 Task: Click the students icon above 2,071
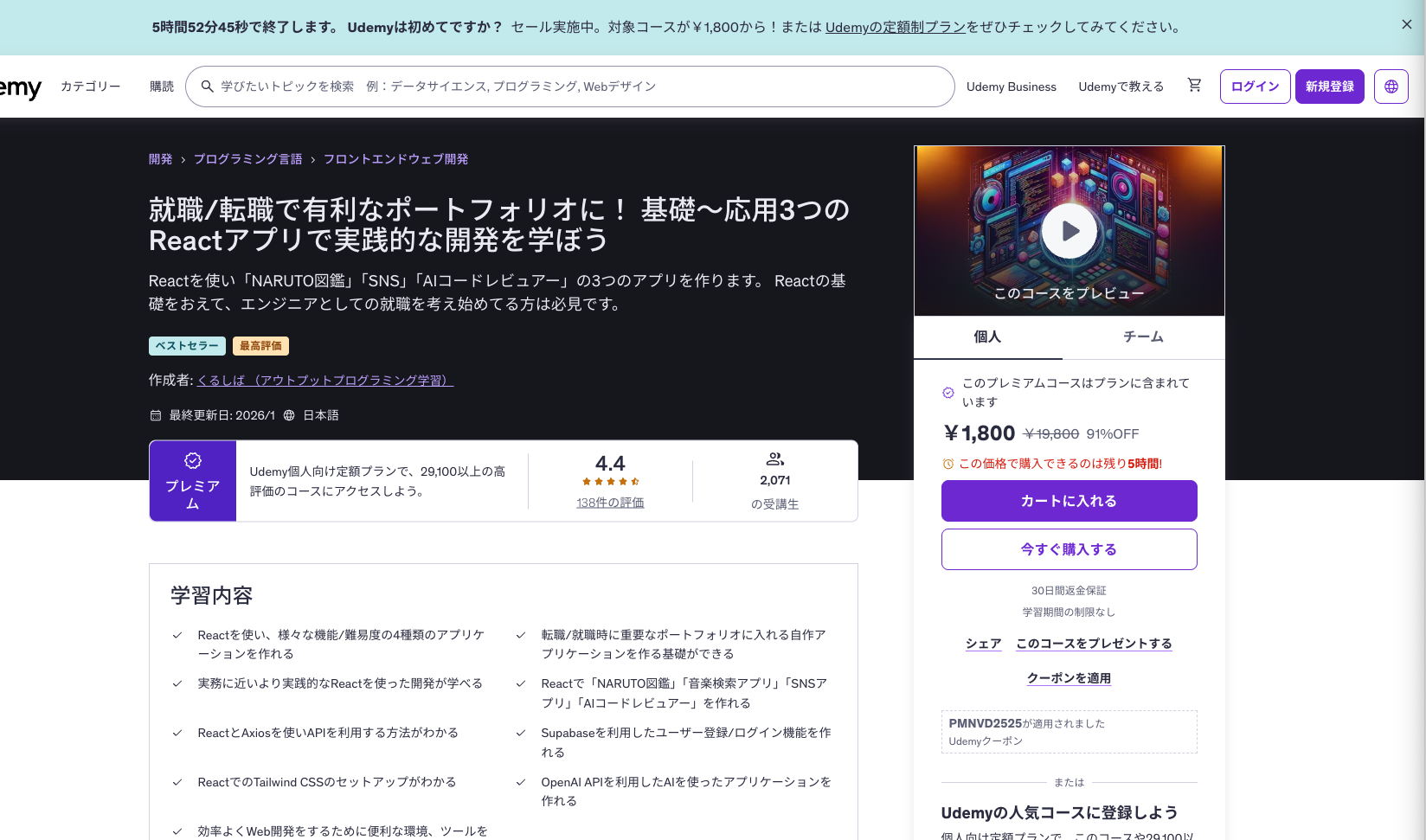(774, 458)
